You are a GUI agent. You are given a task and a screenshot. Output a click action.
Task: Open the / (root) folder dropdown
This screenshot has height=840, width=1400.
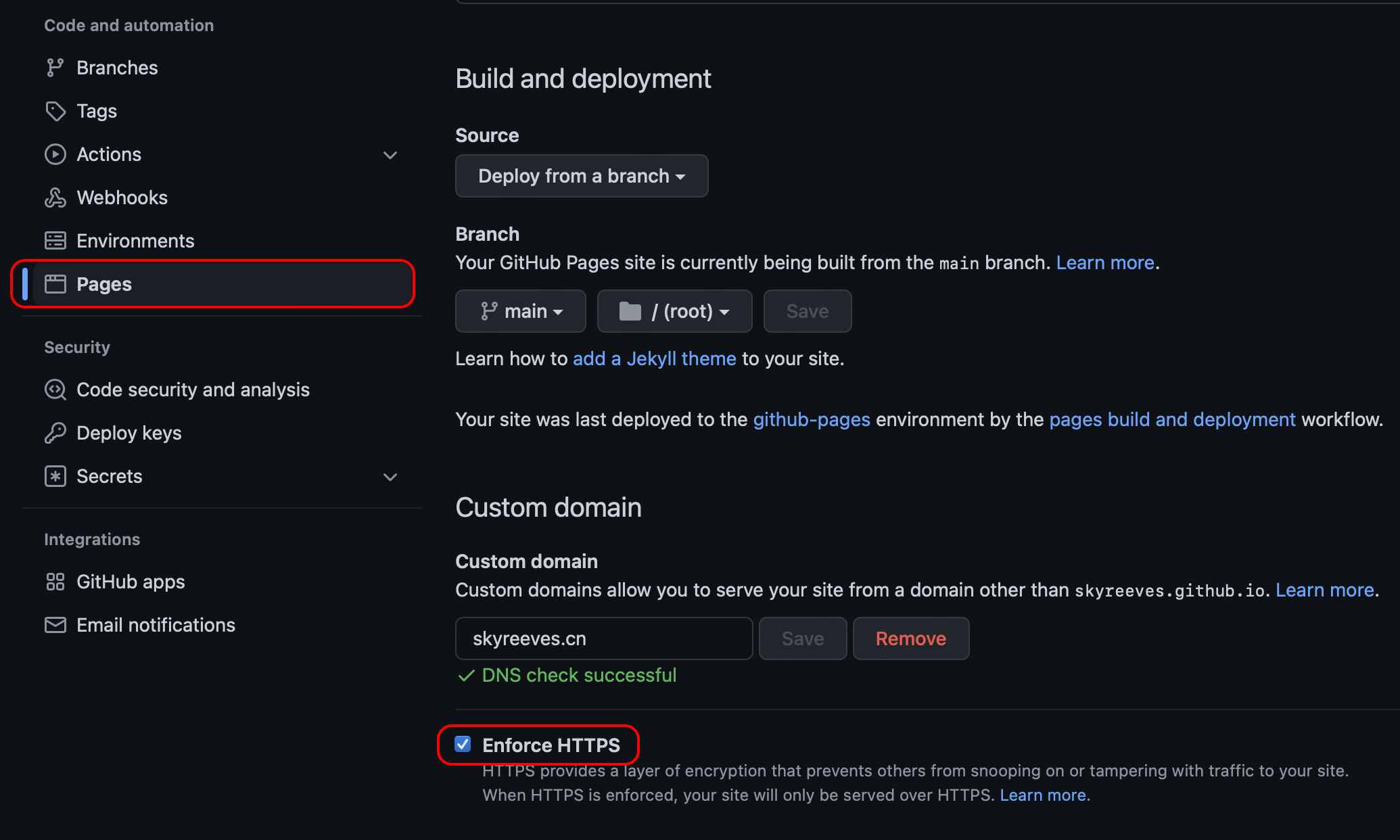[x=674, y=311]
